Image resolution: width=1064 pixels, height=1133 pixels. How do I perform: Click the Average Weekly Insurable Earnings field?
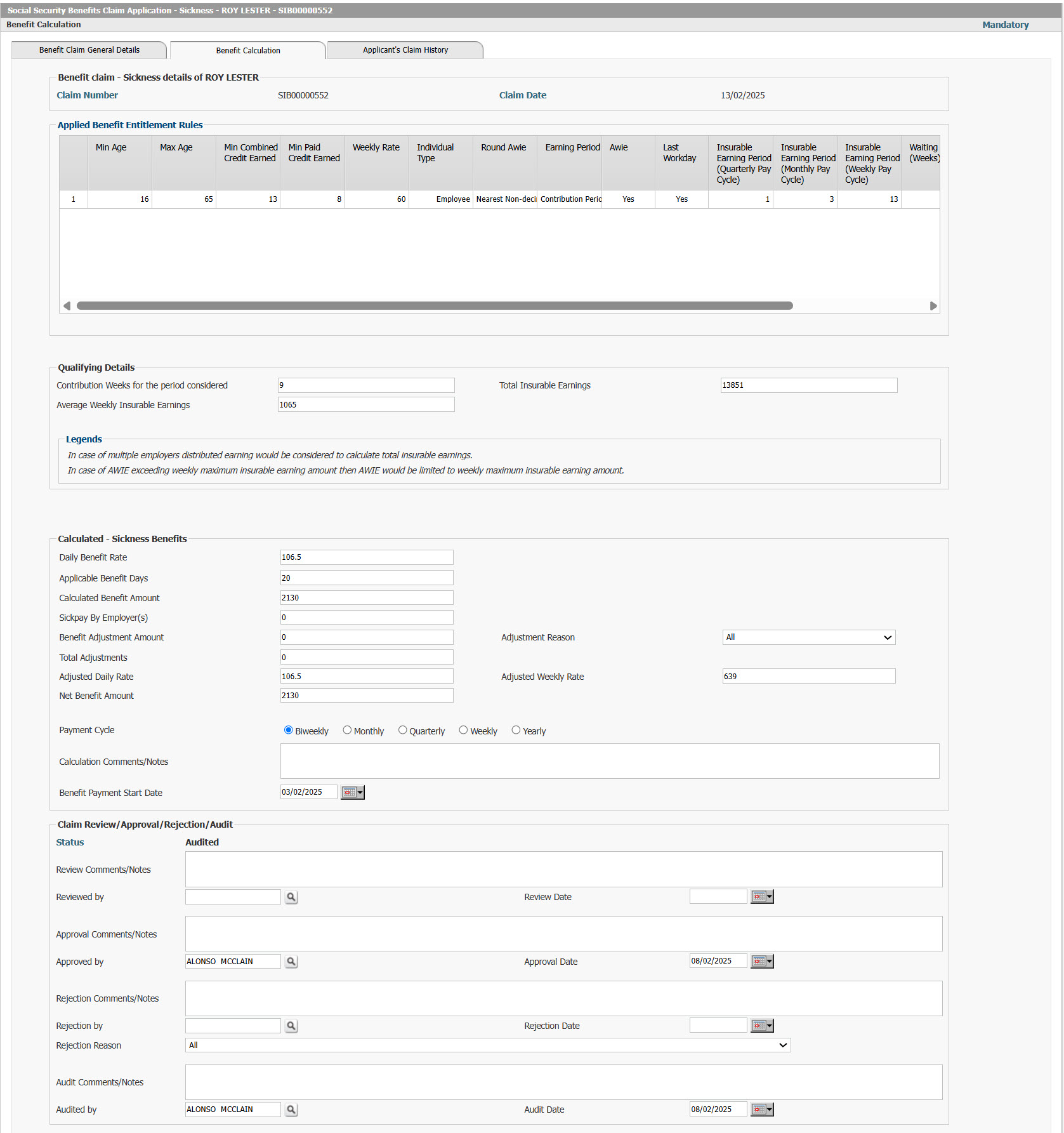(366, 405)
